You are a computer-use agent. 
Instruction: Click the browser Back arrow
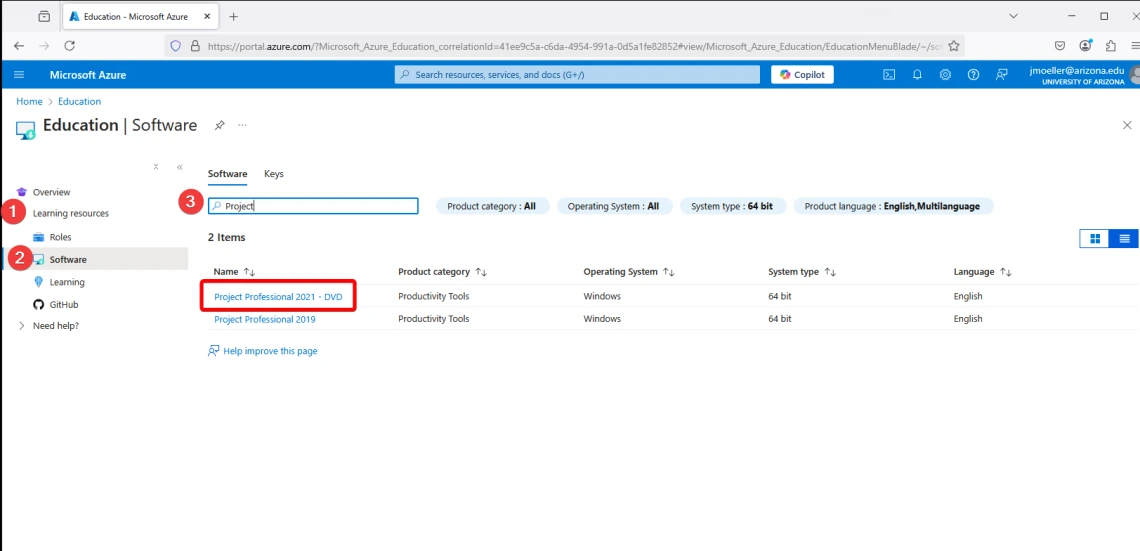coord(19,46)
